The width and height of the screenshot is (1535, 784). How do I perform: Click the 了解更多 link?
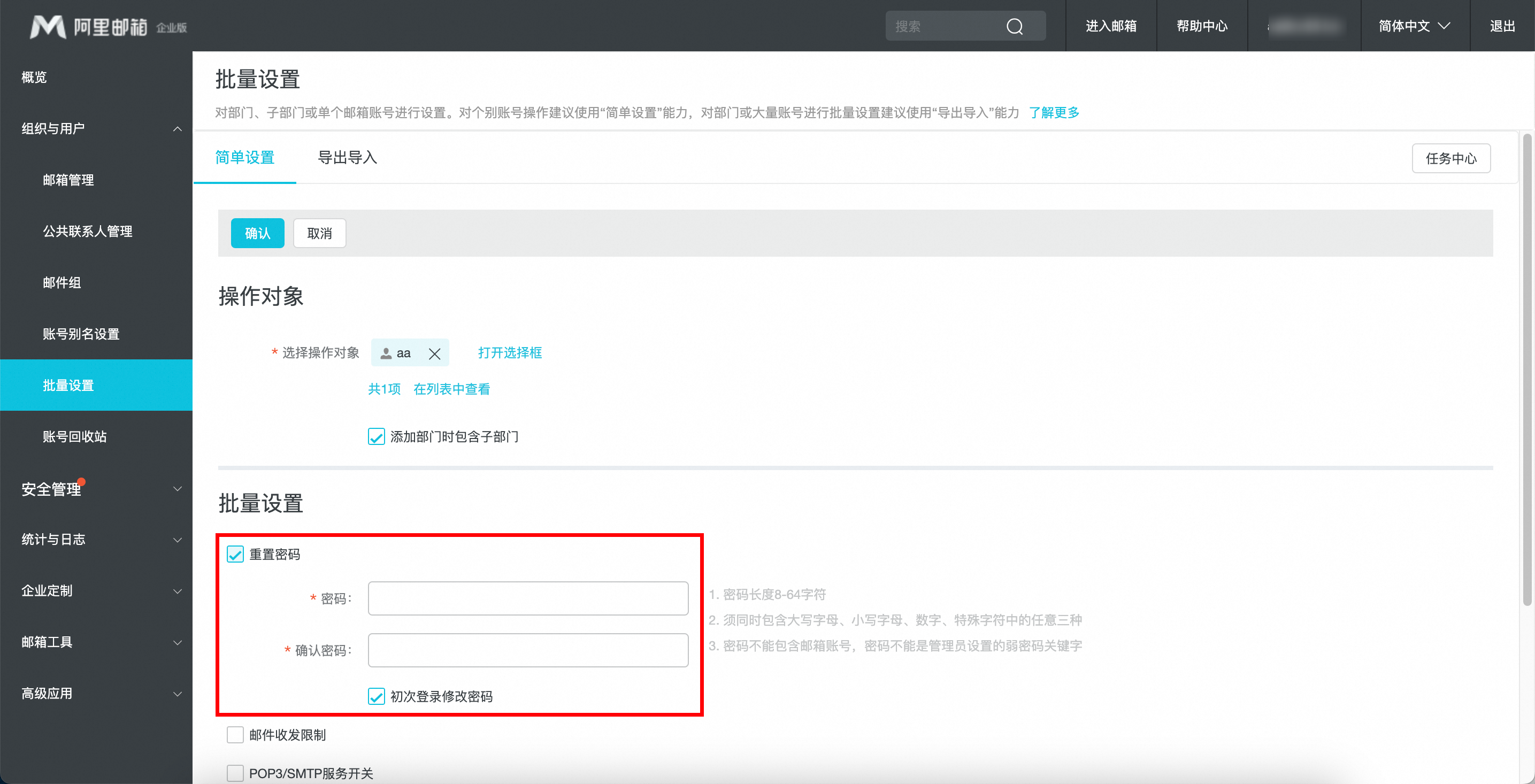(x=1054, y=113)
